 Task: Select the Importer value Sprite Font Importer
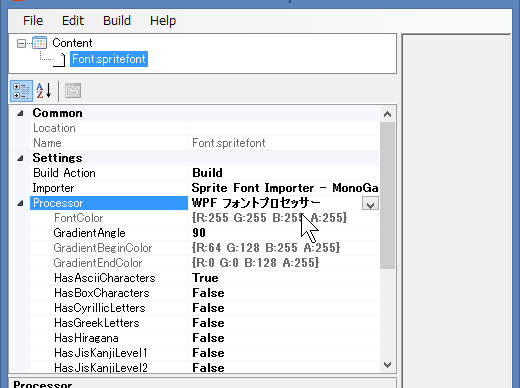click(285, 188)
